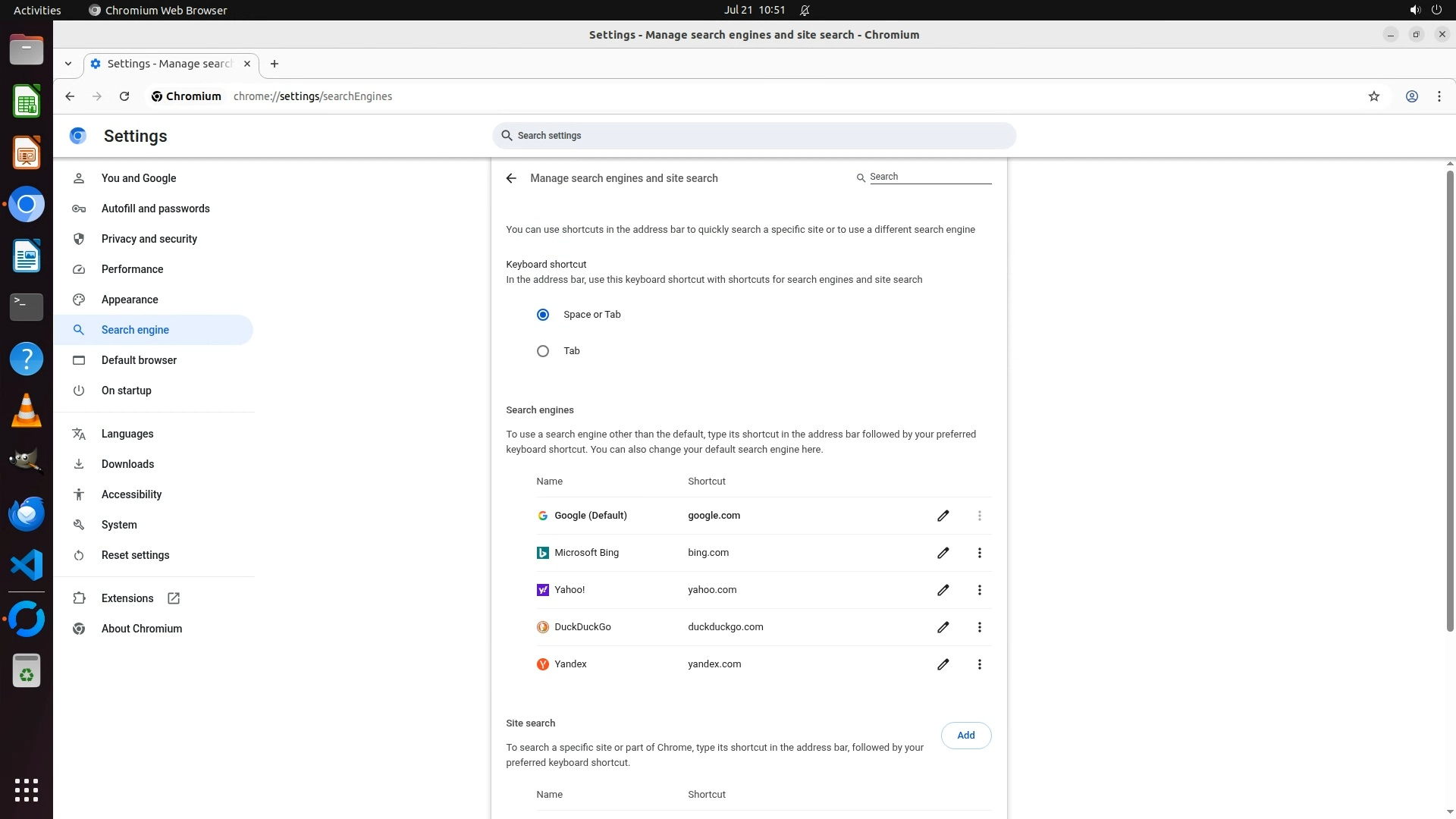
Task: Bookmark this tab with the star icon
Action: pos(1373,96)
